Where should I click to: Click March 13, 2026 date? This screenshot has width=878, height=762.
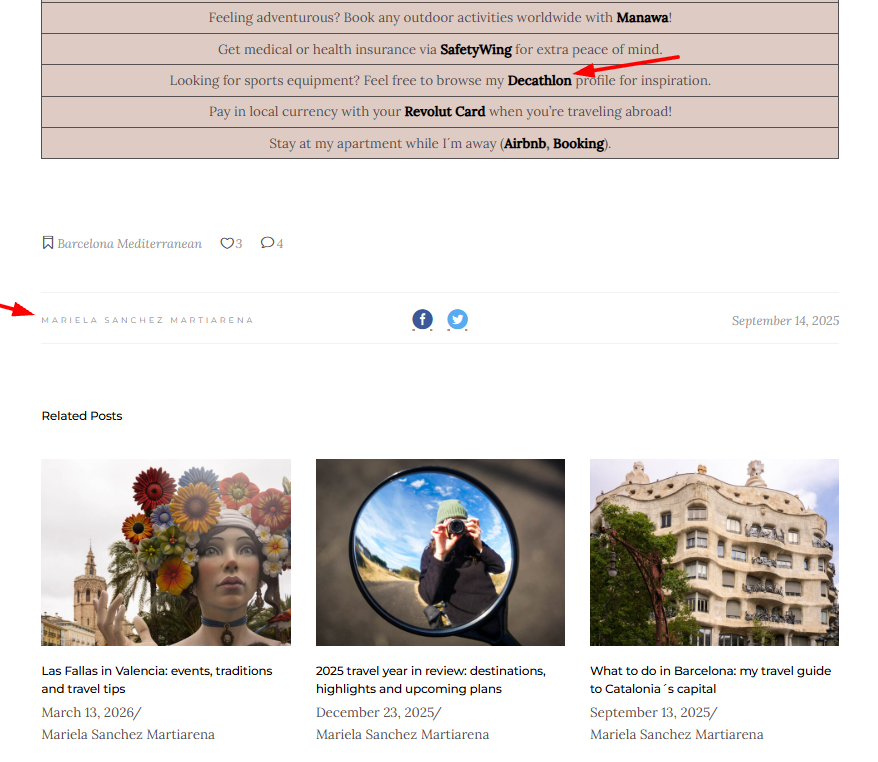click(x=87, y=712)
